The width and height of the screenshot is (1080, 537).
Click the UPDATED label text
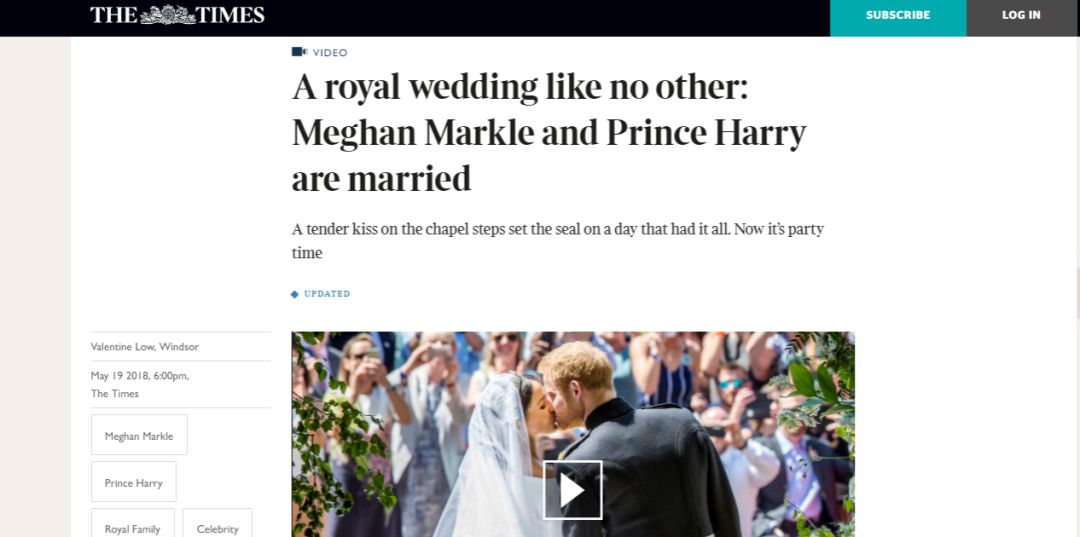pos(327,294)
